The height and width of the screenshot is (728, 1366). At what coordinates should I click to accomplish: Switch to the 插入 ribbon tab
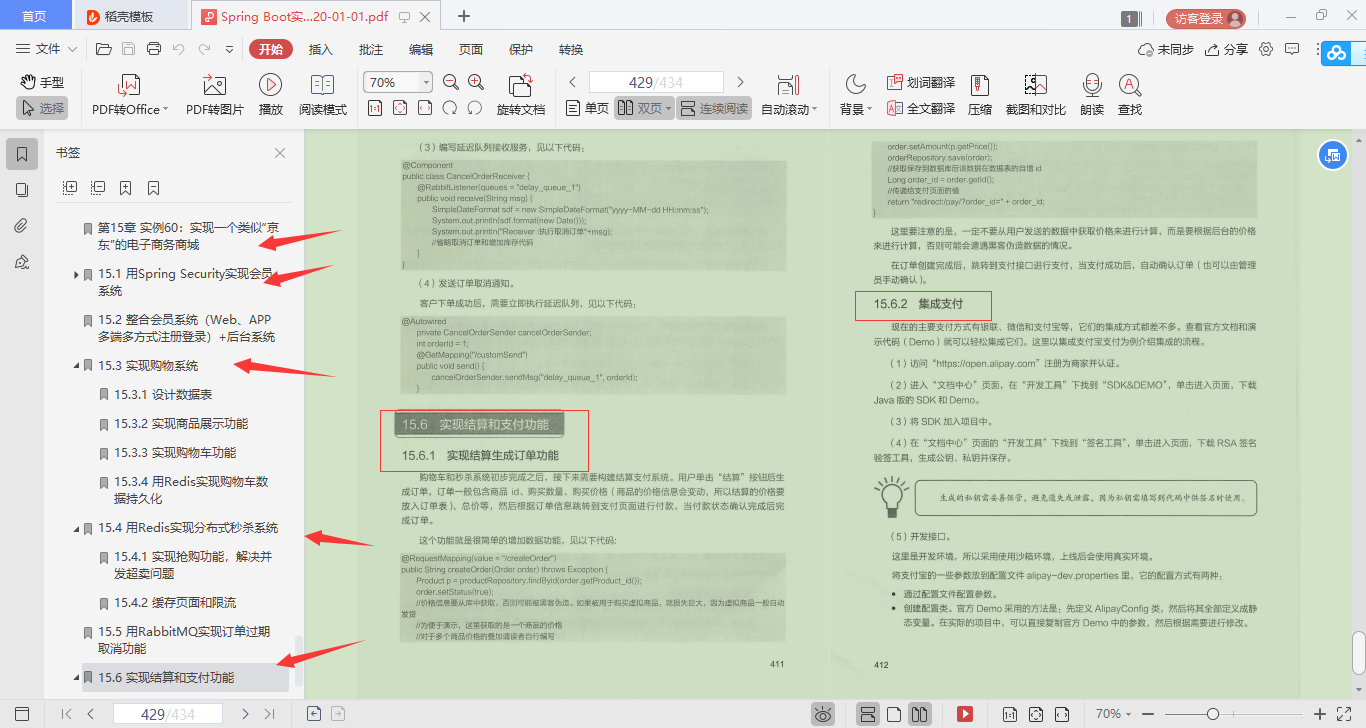[x=321, y=49]
